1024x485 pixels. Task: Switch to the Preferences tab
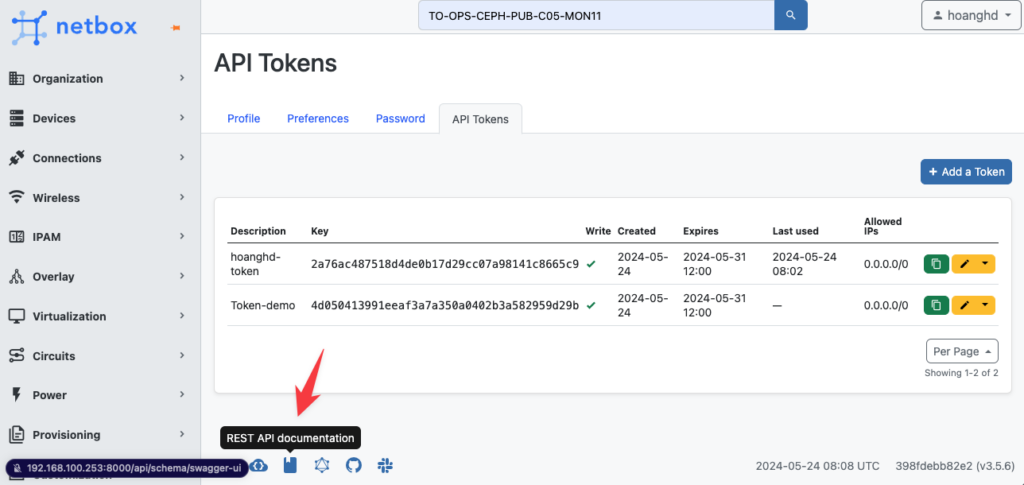coord(318,119)
